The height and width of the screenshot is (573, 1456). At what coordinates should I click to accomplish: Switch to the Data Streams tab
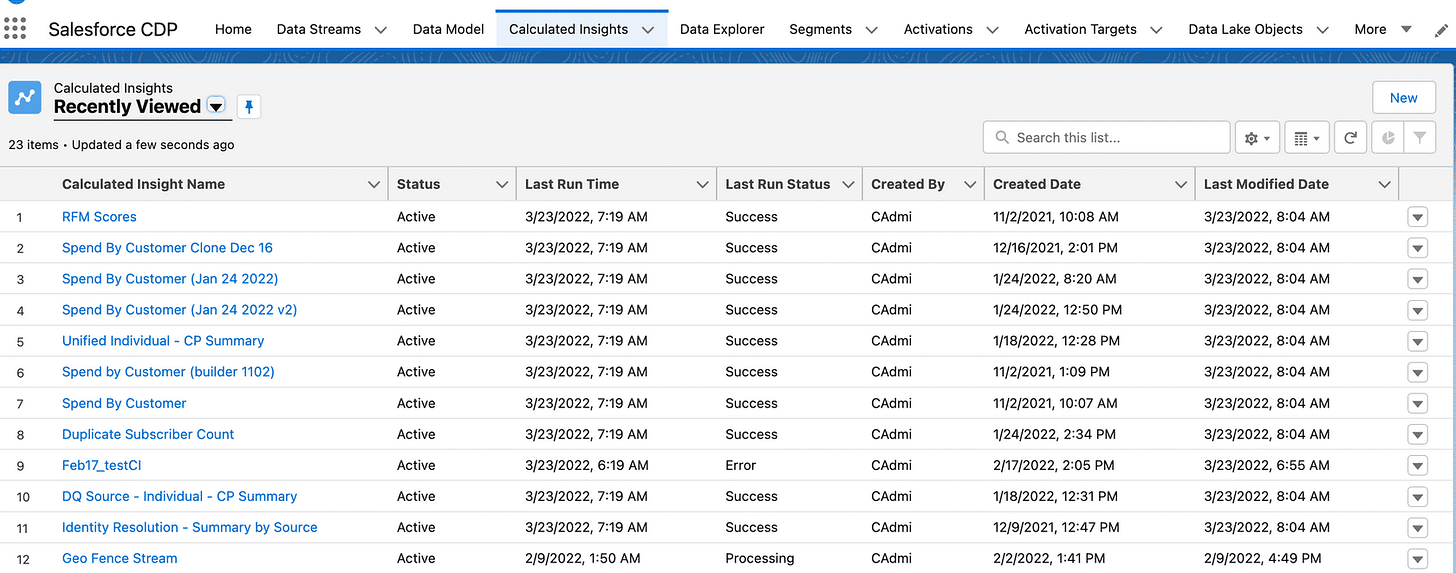coord(319,29)
